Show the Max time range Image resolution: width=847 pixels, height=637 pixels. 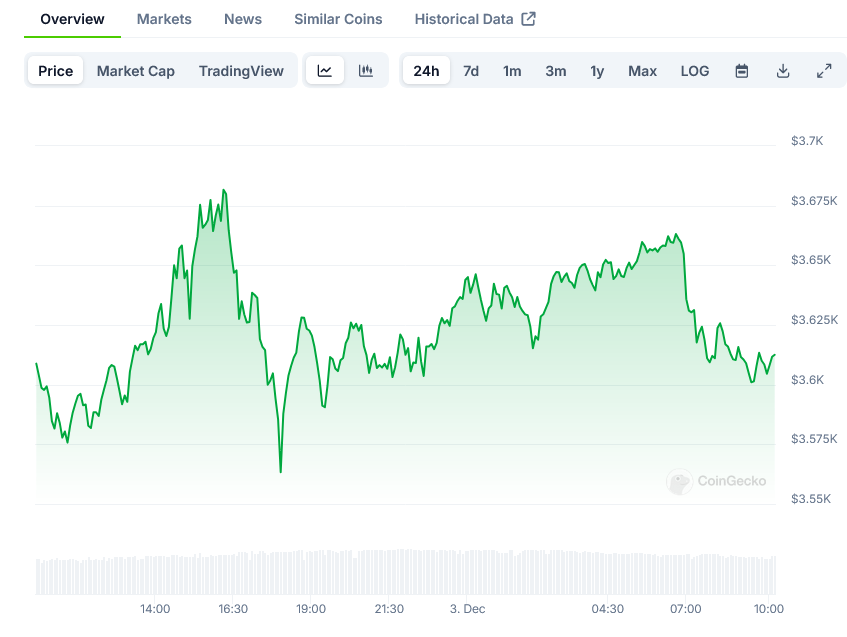[642, 71]
